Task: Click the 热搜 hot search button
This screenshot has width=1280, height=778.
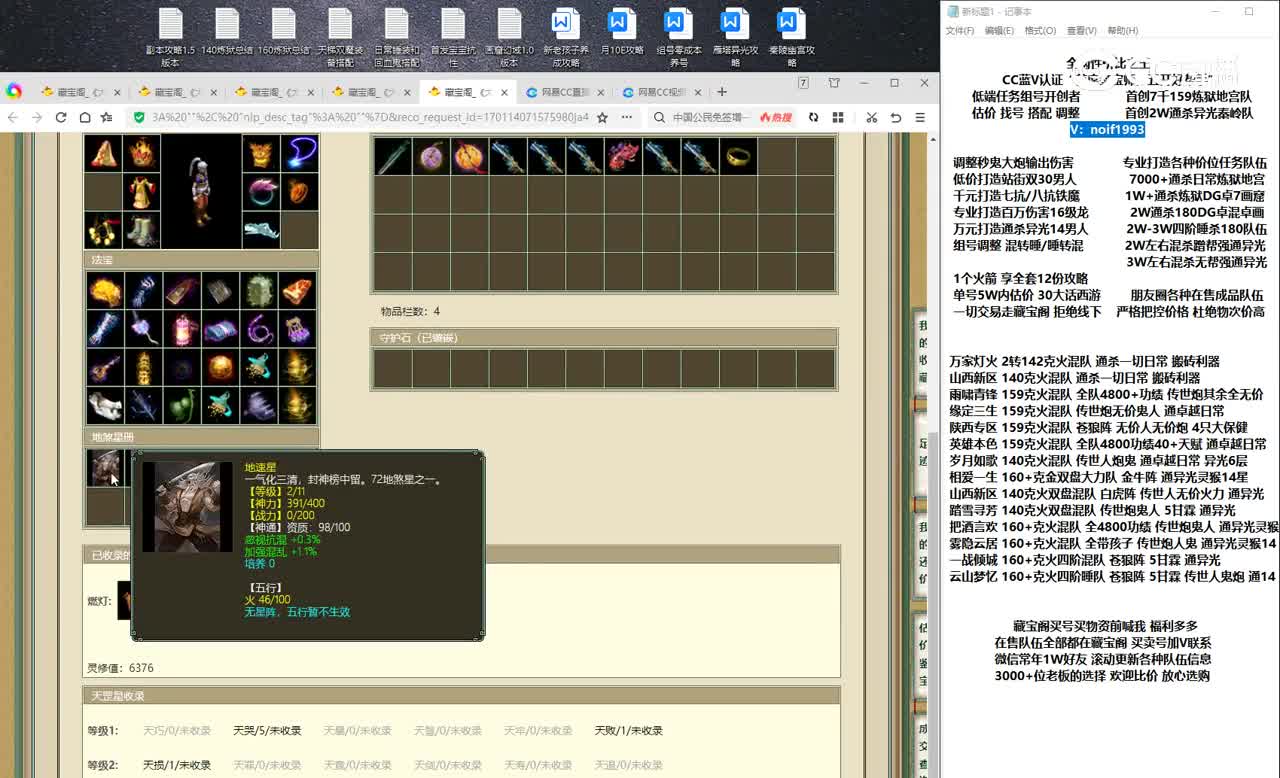Action: point(775,117)
